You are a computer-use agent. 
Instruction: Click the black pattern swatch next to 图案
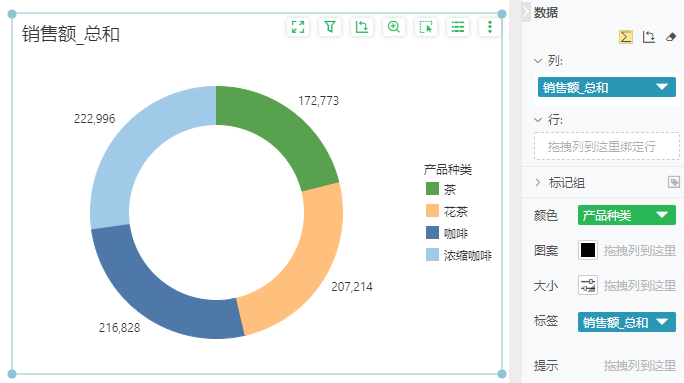588,250
